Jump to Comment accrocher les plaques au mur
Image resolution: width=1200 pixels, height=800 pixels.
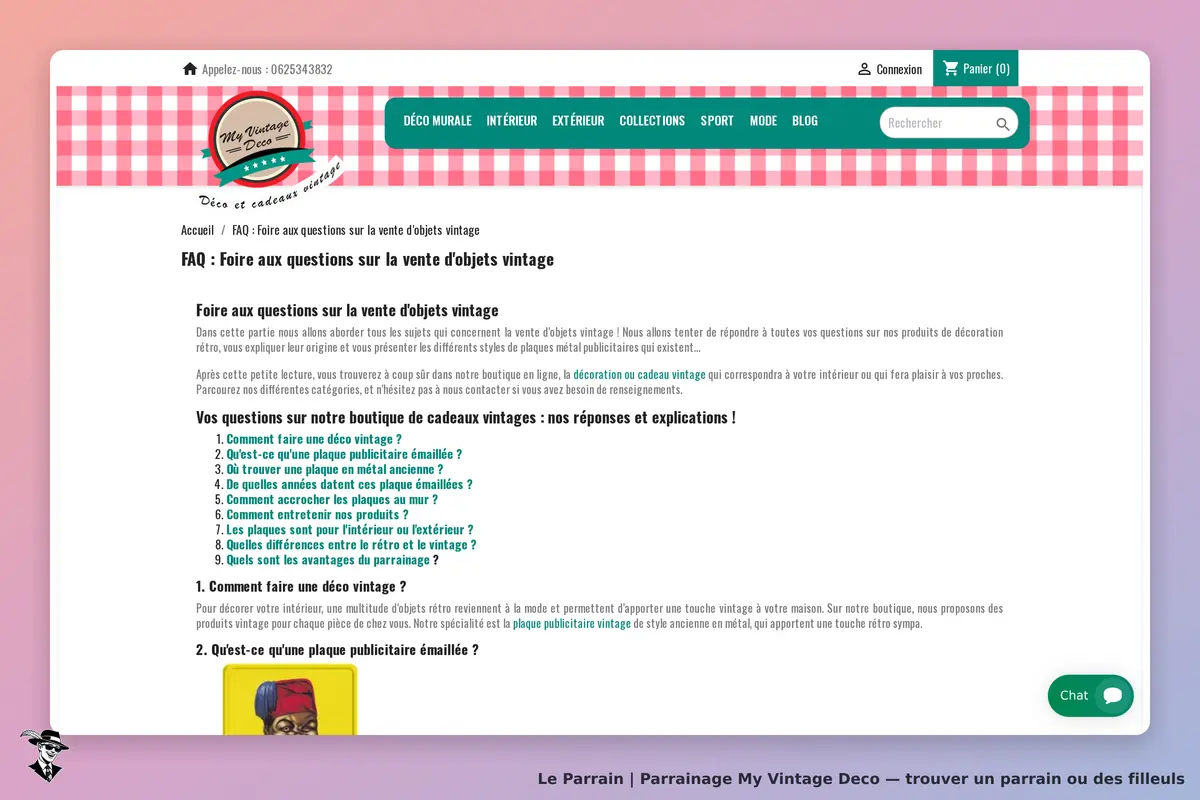332,499
